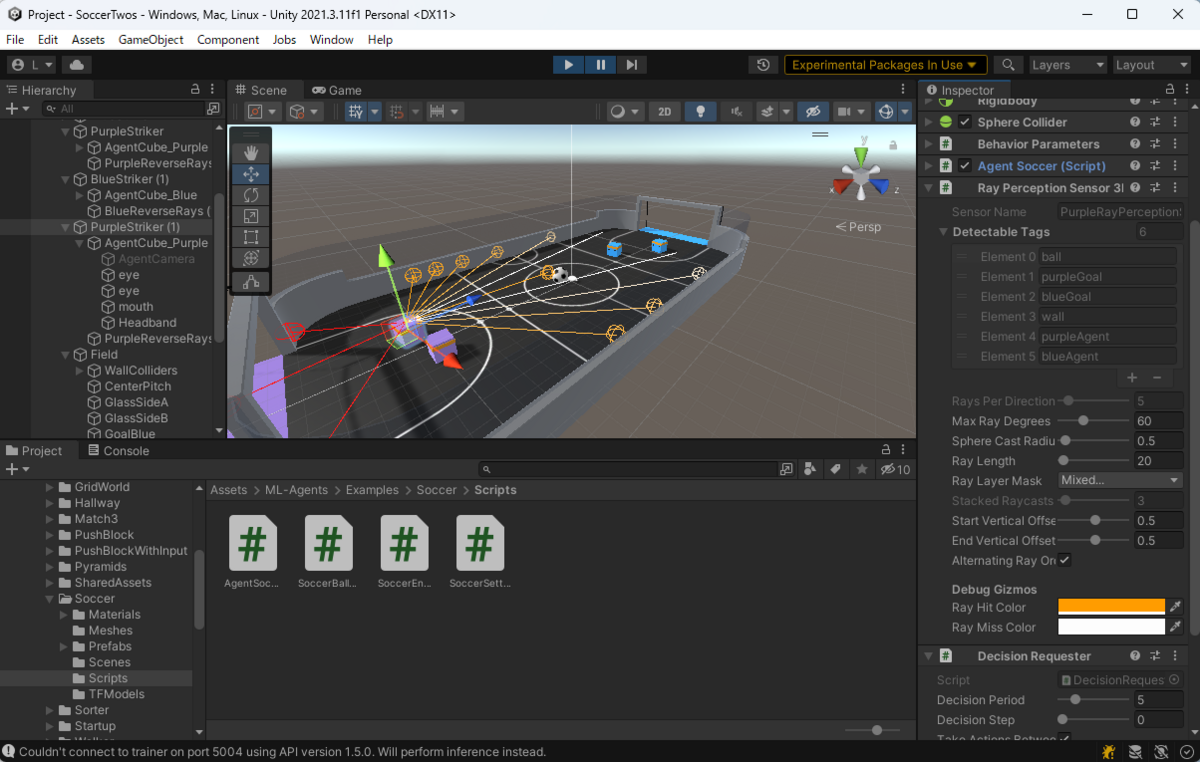Select the Hand view tool in Scene
The height and width of the screenshot is (762, 1200).
(251, 152)
